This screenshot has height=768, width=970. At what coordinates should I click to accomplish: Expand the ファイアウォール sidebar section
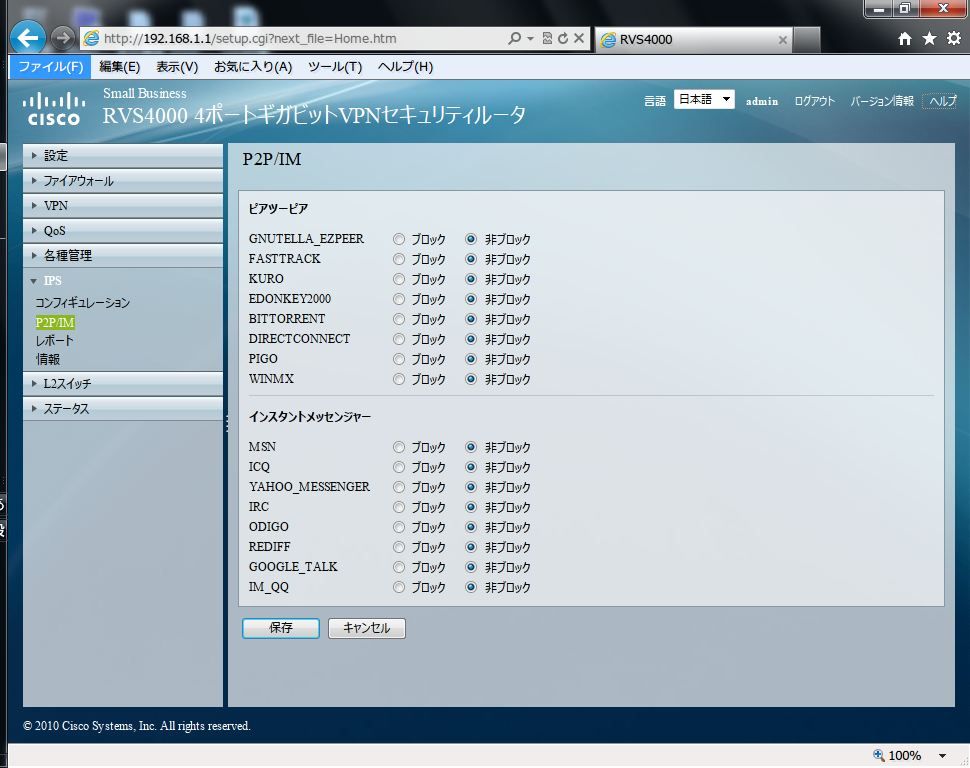click(x=122, y=181)
